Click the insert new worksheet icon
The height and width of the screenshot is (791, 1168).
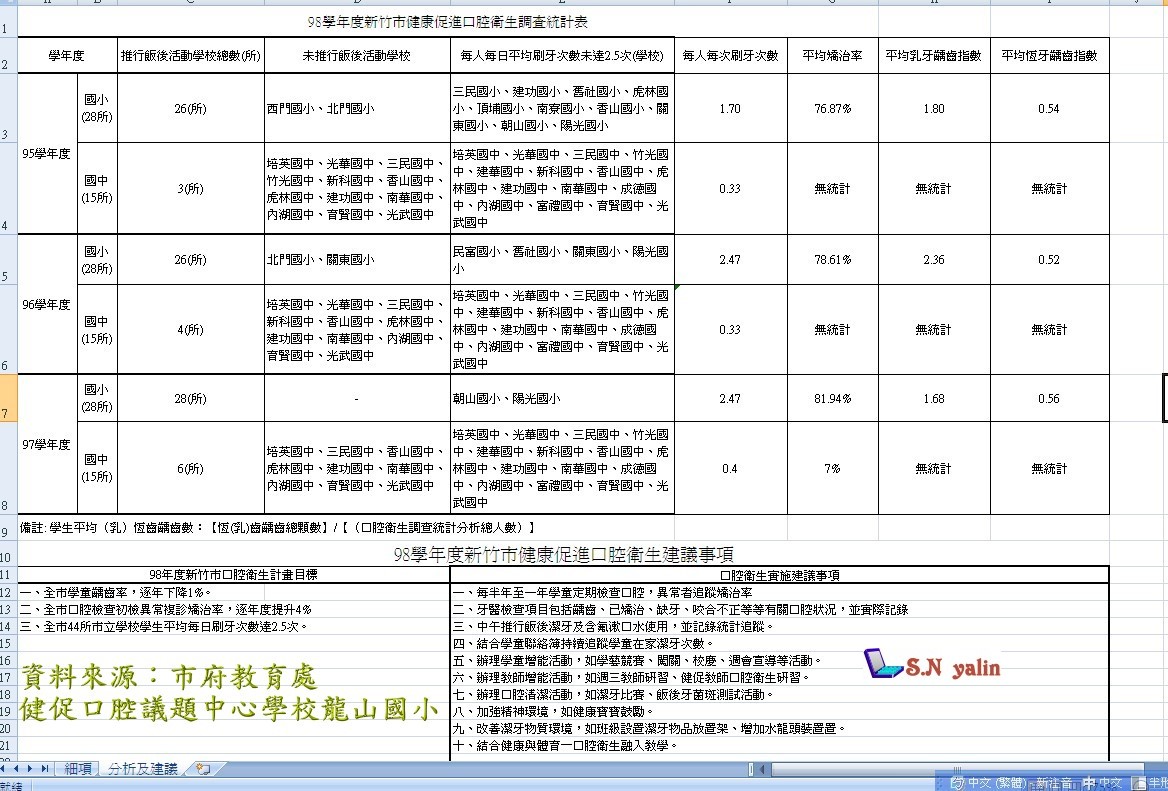(203, 769)
